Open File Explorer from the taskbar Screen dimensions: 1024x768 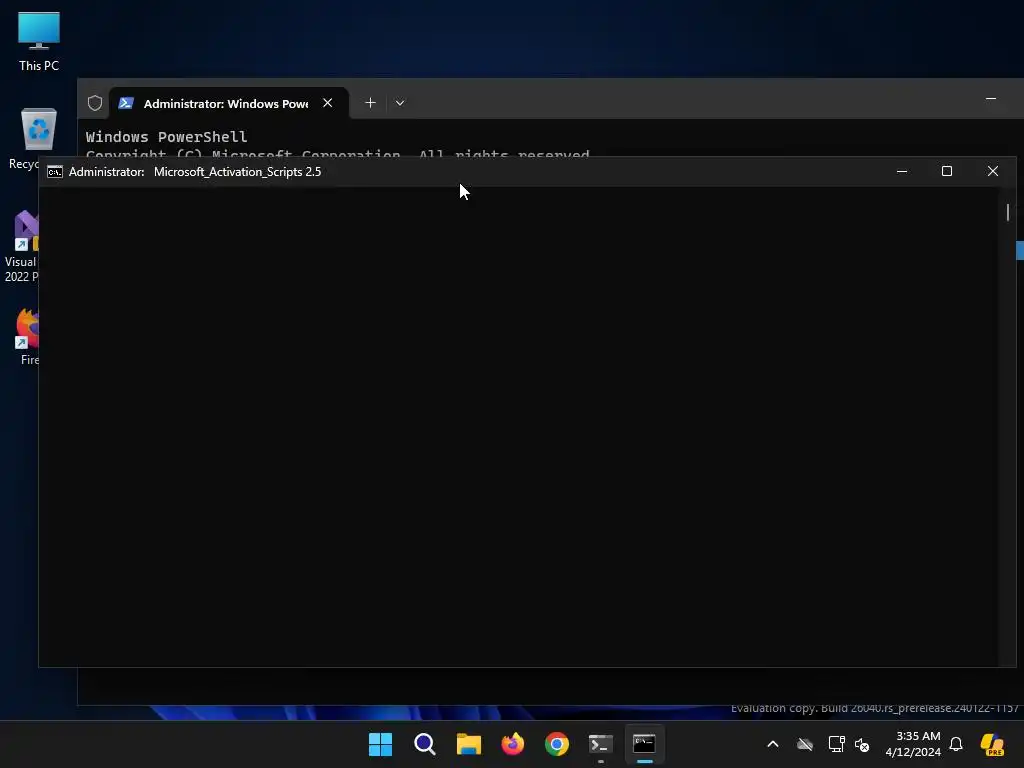pyautogui.click(x=468, y=744)
